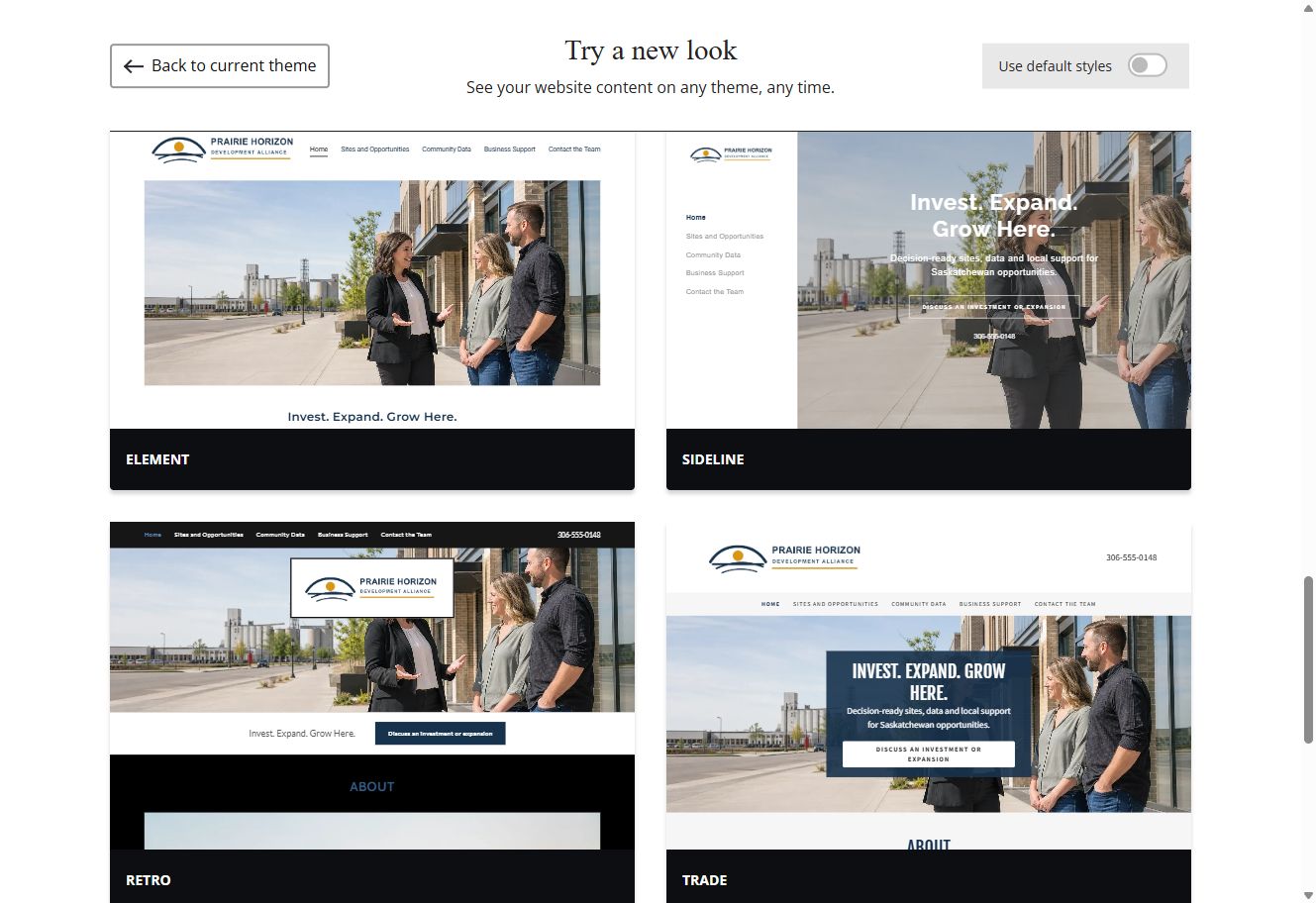
Task: Select Community Data in Sideline sidebar
Action: point(713,254)
